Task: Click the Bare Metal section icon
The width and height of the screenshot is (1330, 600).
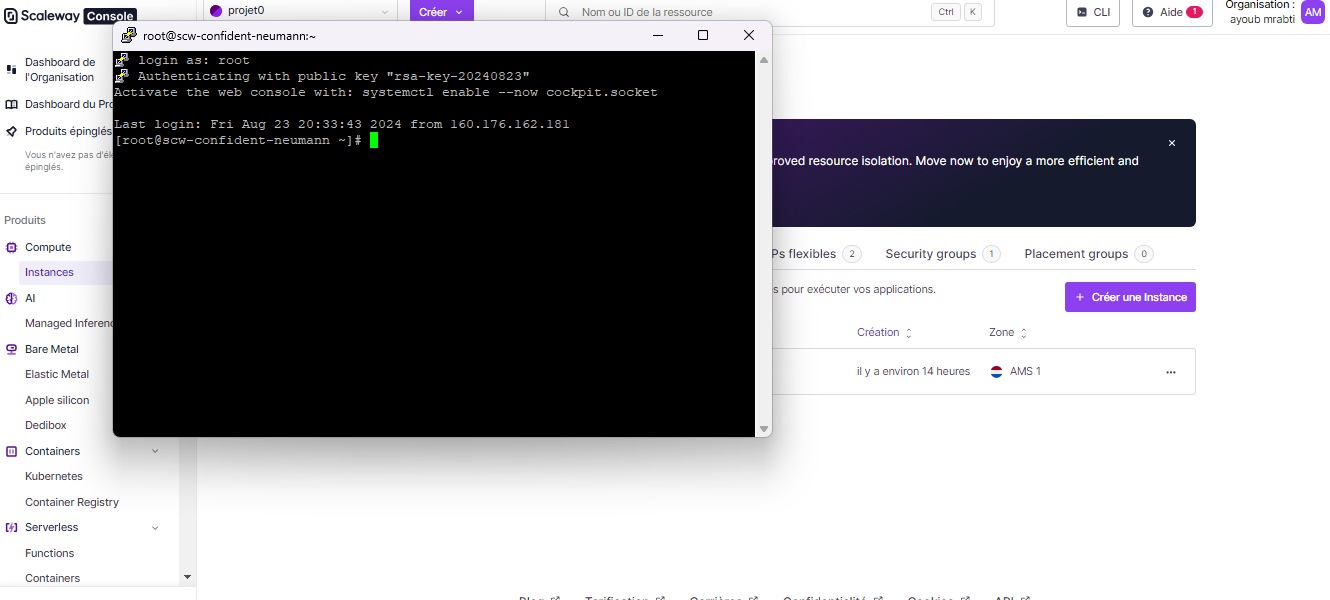Action: point(12,349)
